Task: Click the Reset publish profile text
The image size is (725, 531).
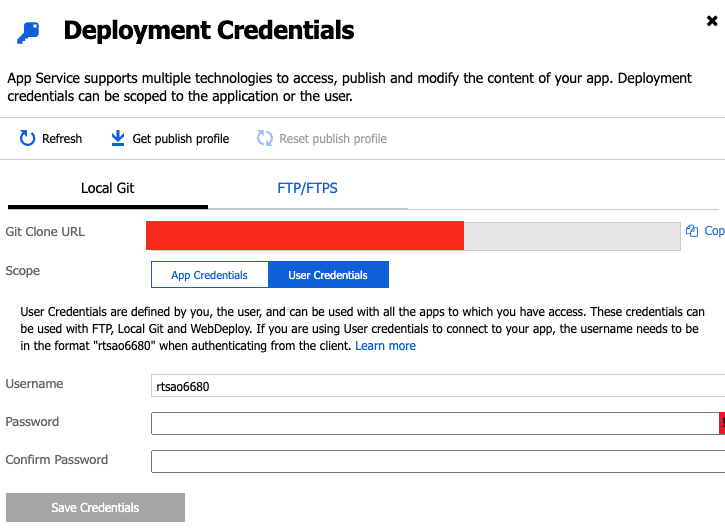Action: [333, 139]
